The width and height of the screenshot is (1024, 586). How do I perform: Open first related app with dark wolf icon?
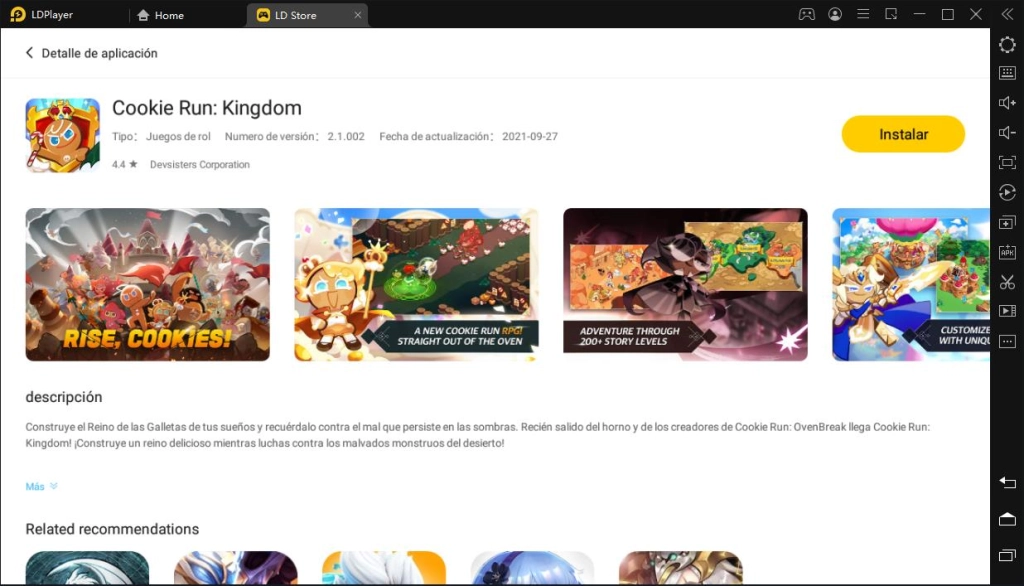pyautogui.click(x=88, y=568)
